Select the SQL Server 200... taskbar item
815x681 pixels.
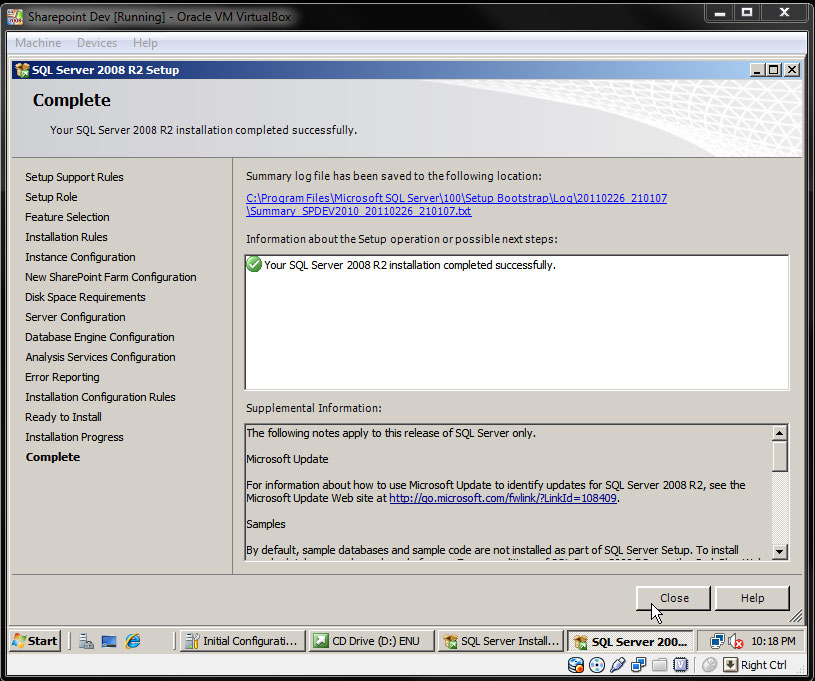pos(629,641)
